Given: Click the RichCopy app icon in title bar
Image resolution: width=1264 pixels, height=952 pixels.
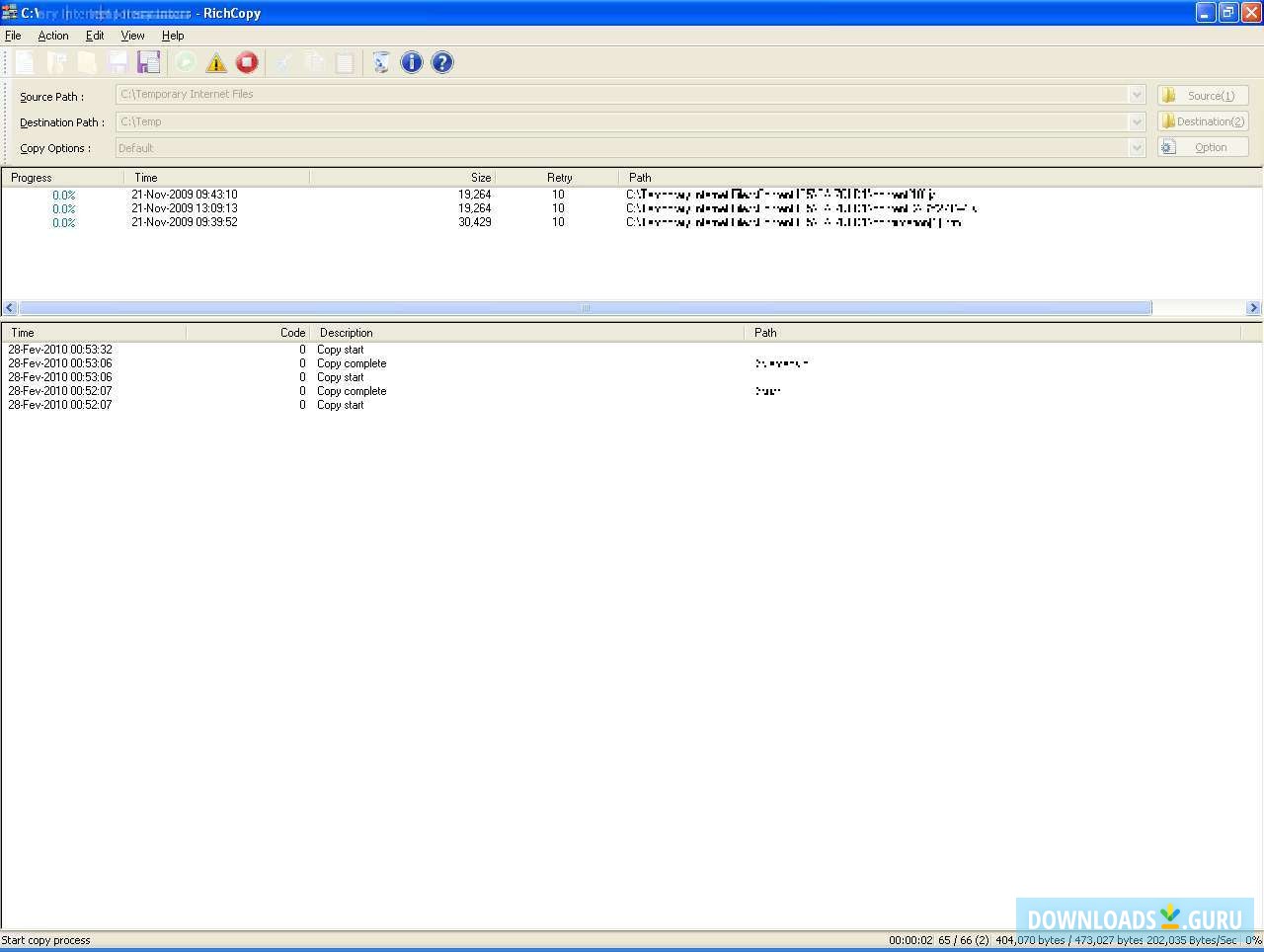Looking at the screenshot, I should pos(10,13).
